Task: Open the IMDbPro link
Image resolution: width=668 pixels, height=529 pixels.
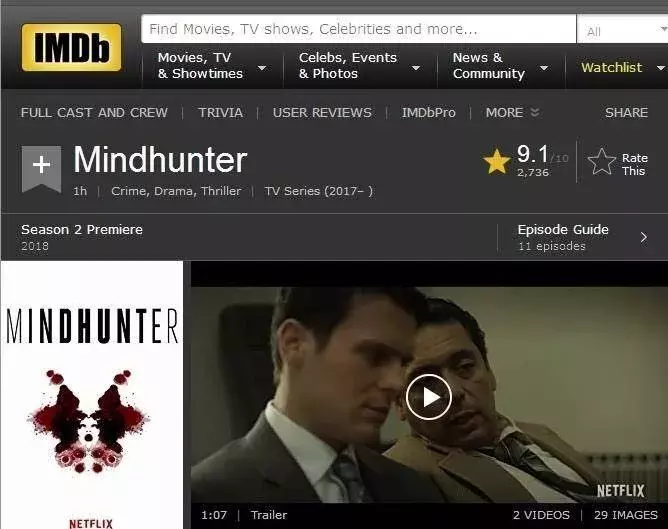Action: 429,112
